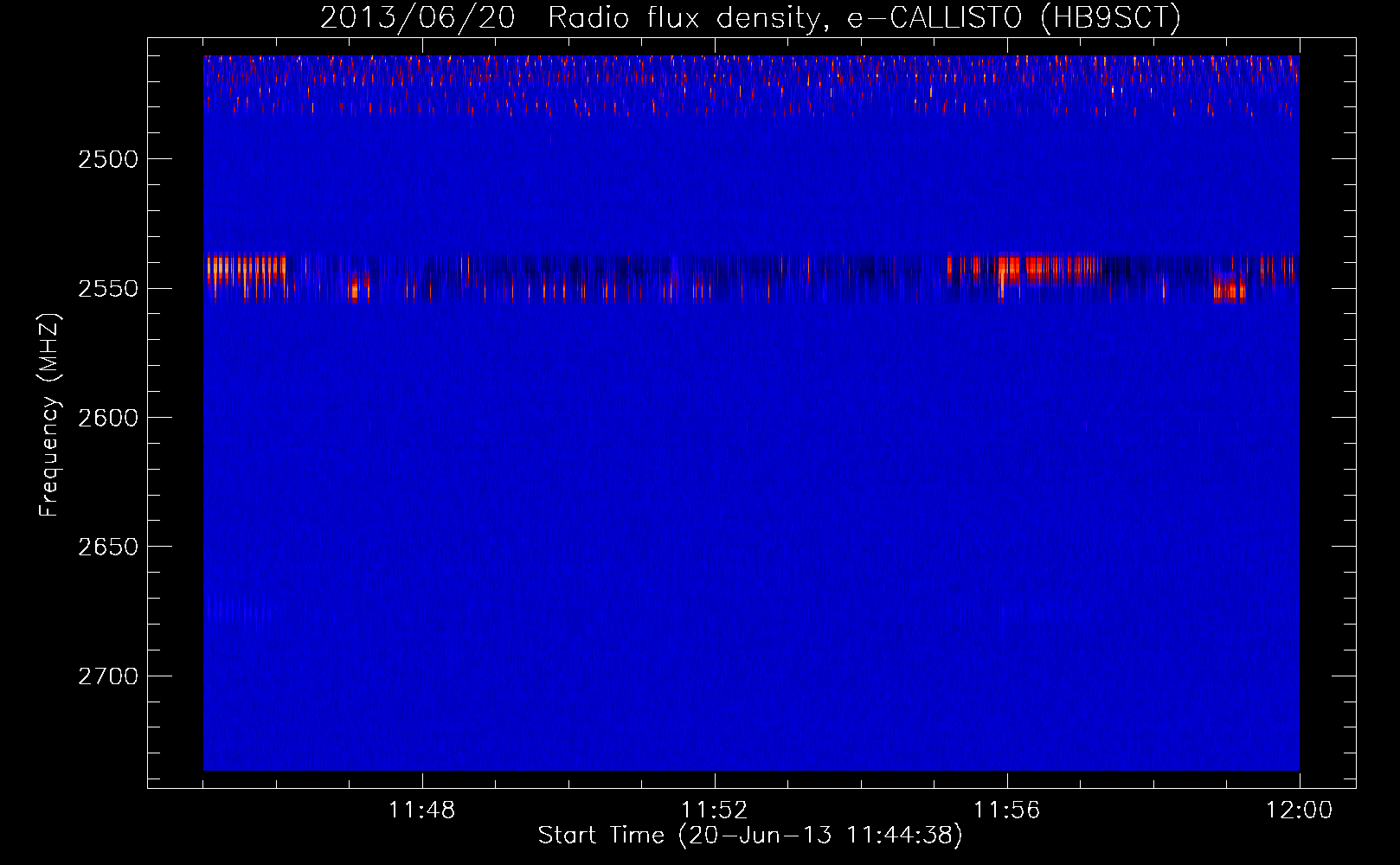Click the 'Start Time (20-Jun-13 11:44:38)' axis title
Image resolution: width=1400 pixels, height=865 pixels.
(750, 836)
